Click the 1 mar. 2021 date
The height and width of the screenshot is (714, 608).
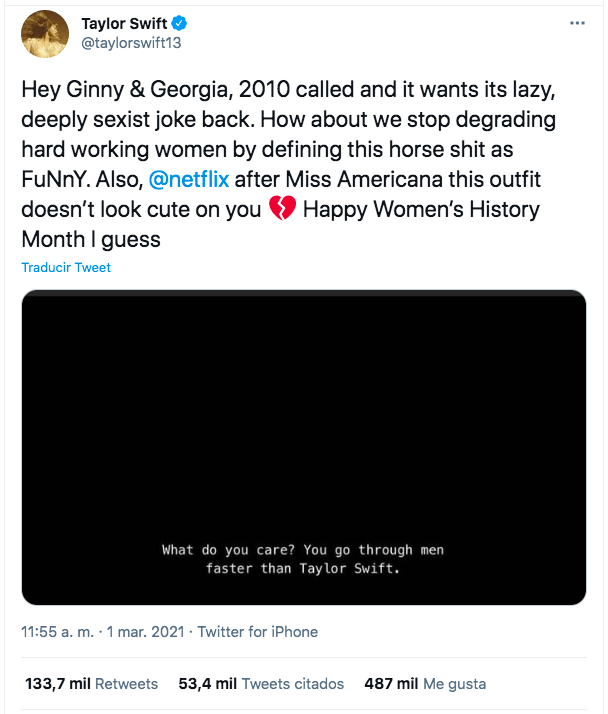[x=145, y=632]
